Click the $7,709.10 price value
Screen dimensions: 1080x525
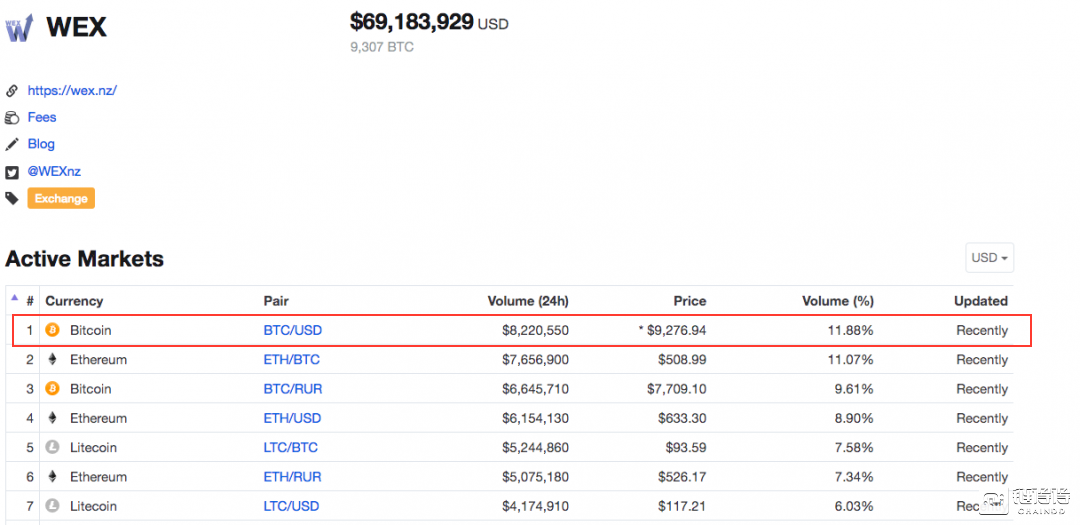click(676, 389)
